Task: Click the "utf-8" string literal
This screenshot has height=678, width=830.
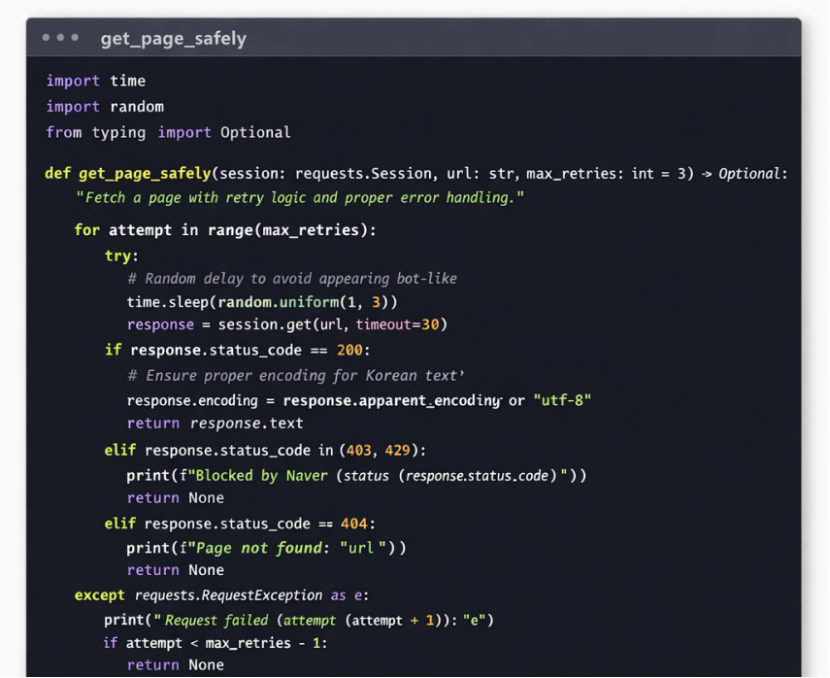Action: (x=565, y=400)
